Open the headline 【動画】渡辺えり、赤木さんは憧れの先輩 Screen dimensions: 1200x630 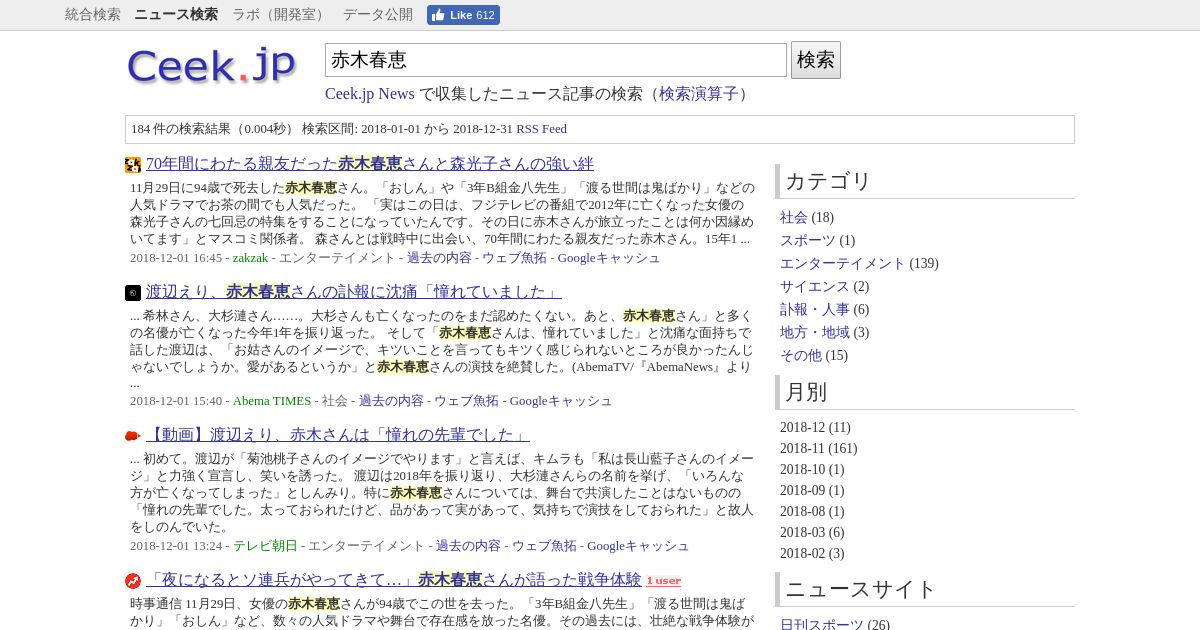tap(338, 435)
